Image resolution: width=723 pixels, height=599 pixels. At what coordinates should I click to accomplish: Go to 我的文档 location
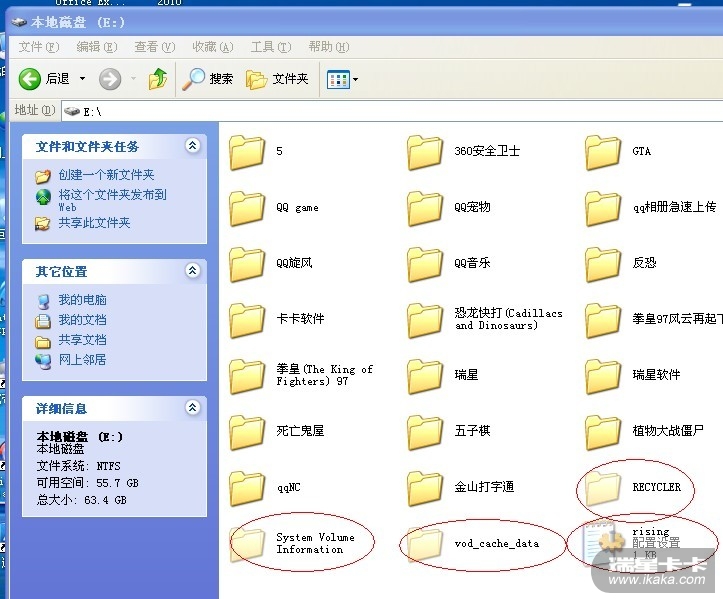[x=82, y=320]
